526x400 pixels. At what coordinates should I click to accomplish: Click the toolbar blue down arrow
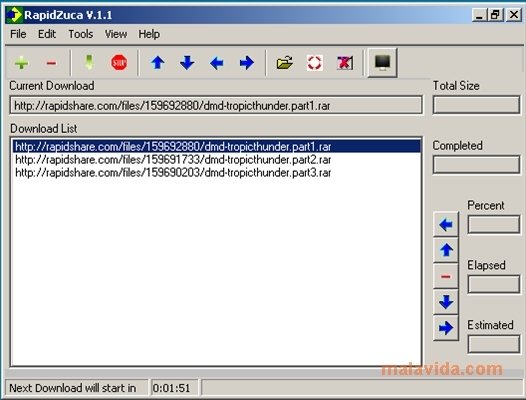tap(187, 63)
